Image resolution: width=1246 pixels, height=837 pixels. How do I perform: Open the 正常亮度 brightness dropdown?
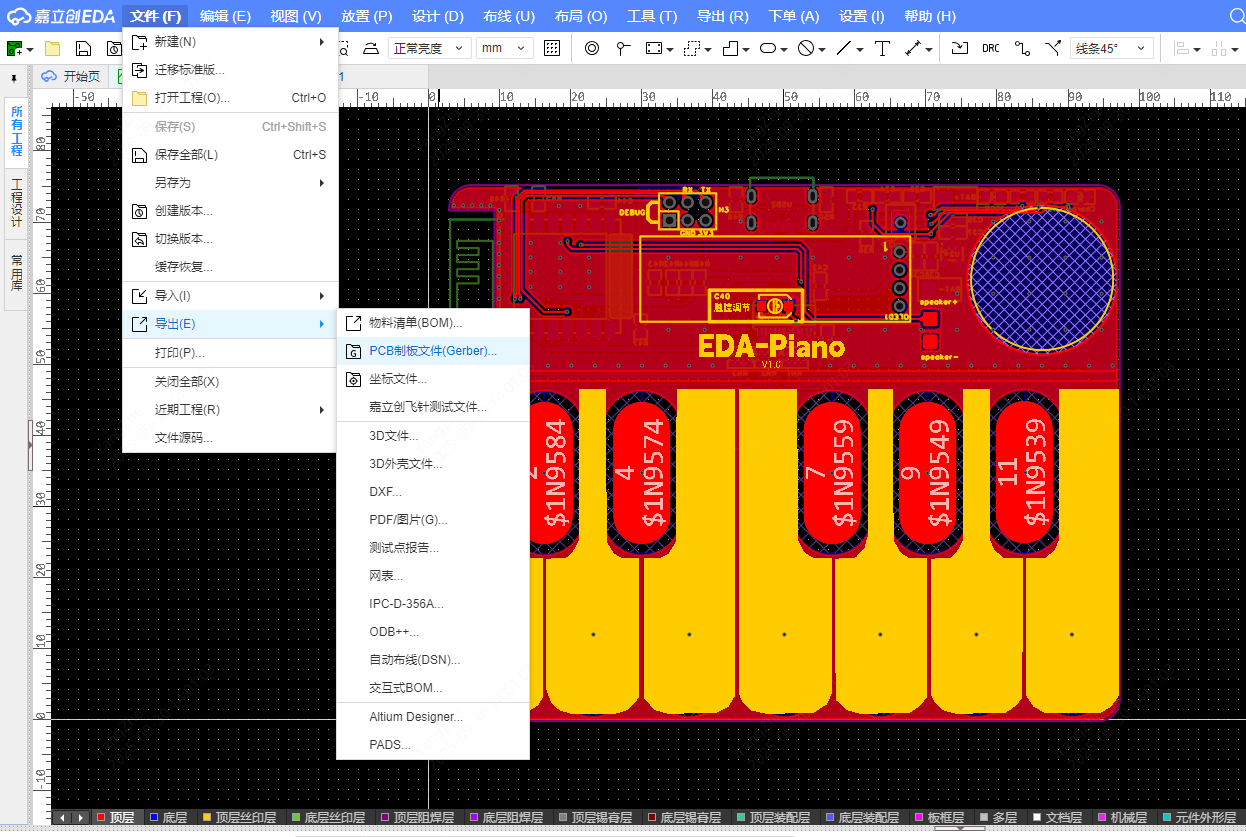(x=429, y=48)
